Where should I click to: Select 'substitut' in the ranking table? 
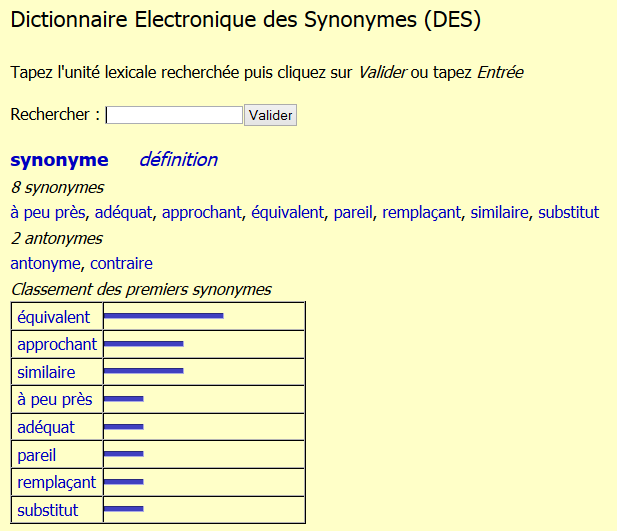[48, 510]
